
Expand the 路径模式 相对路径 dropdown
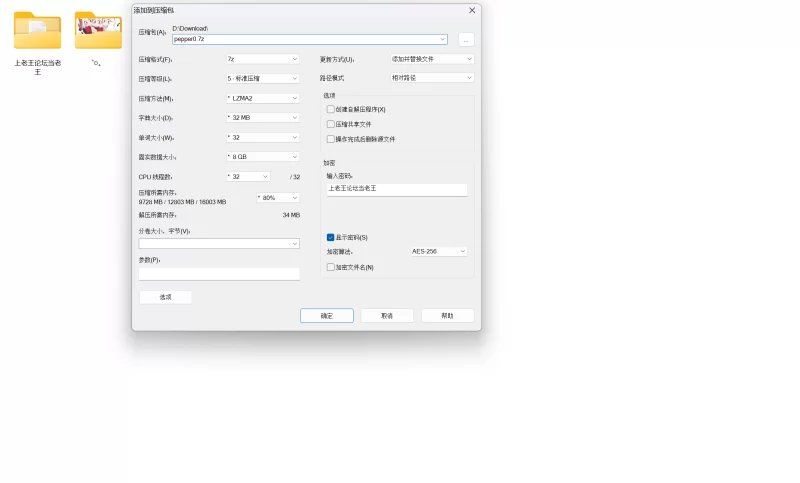pos(432,77)
